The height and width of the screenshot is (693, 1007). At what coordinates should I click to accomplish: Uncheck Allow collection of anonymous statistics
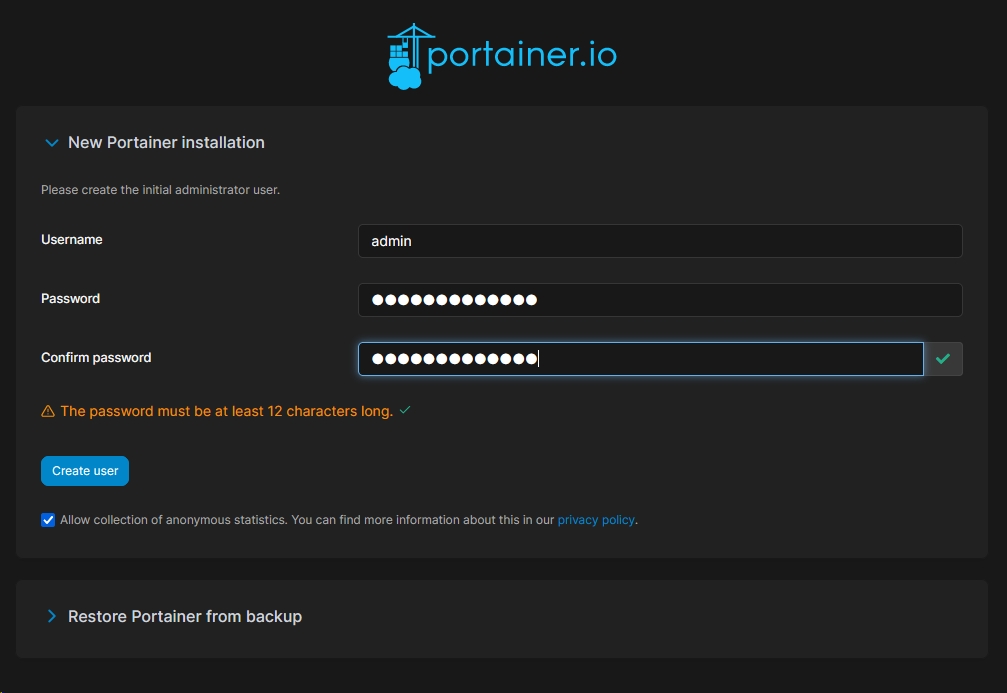48,520
